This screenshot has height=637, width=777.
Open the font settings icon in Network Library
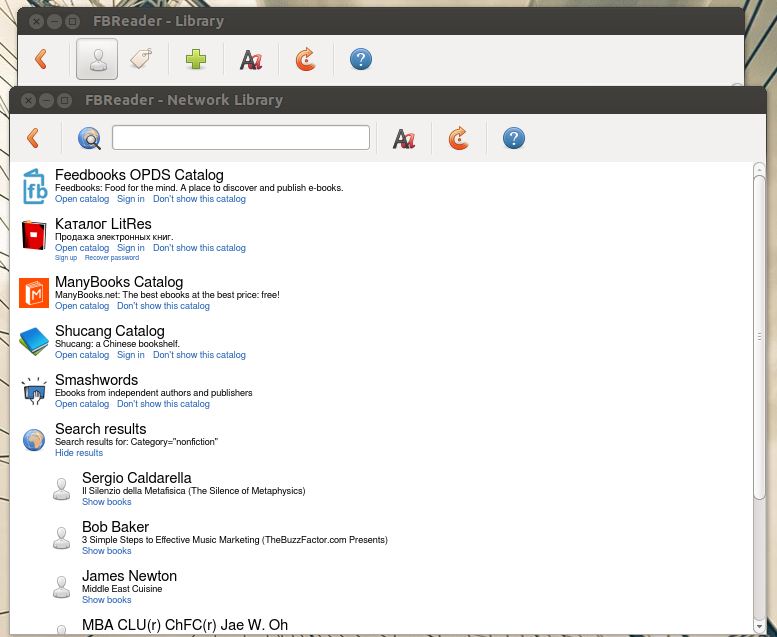404,139
